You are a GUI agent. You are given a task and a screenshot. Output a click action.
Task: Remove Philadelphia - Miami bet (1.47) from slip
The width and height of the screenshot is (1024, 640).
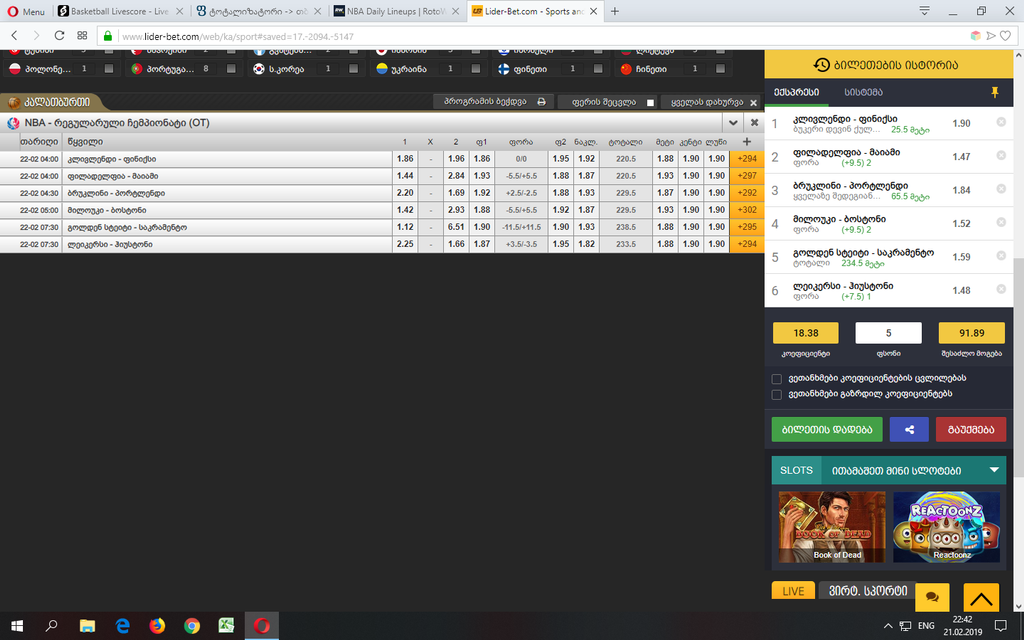point(1000,155)
